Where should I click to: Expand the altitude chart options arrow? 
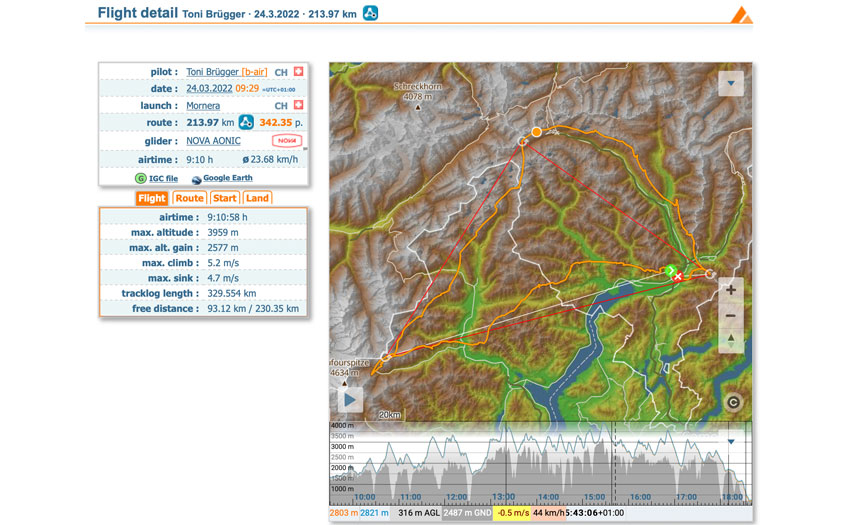click(731, 441)
